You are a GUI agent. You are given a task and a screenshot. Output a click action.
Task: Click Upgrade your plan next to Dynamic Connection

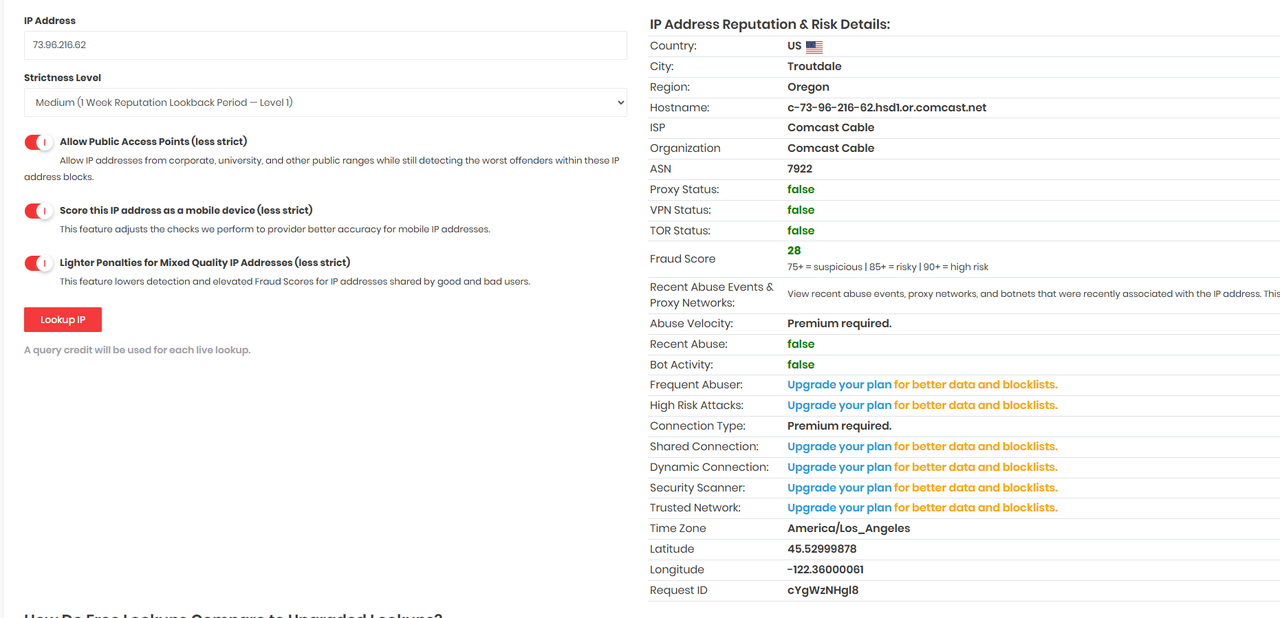tap(839, 467)
